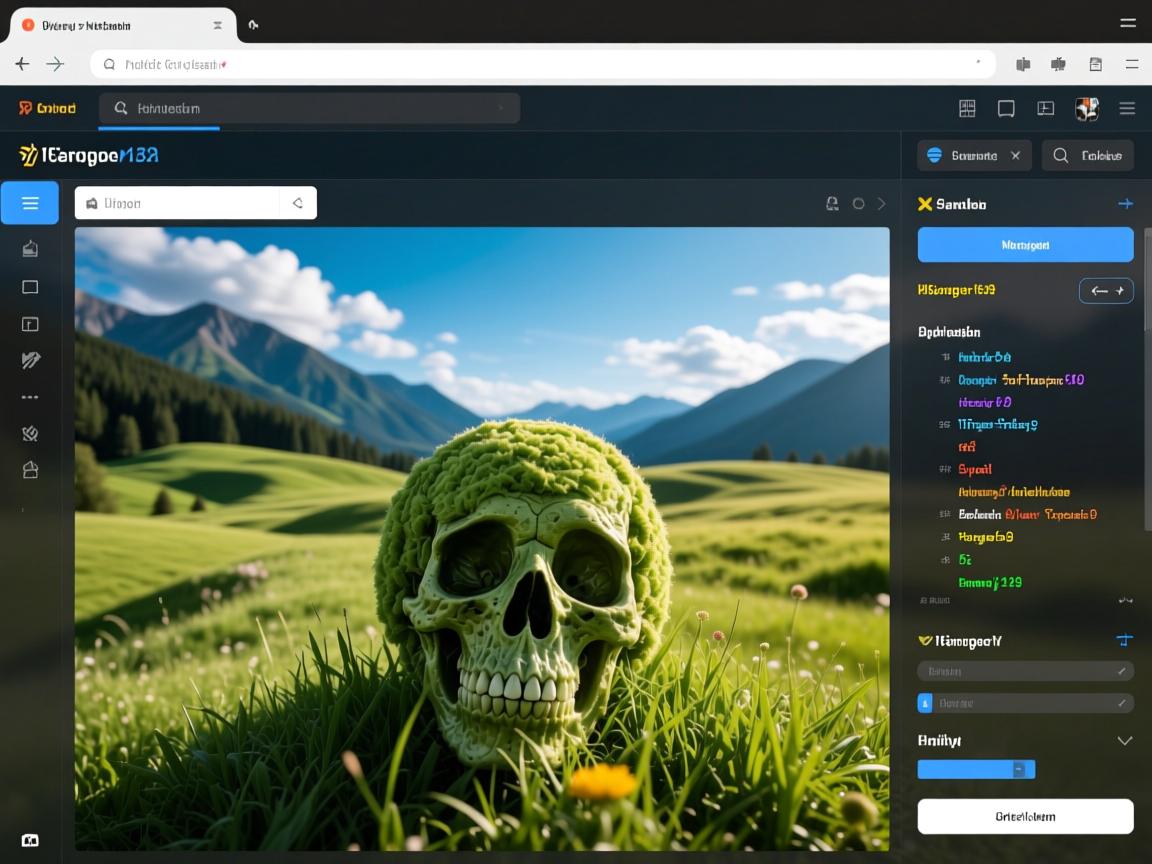The width and height of the screenshot is (1152, 864).
Task: Click the blue hamburger menu button in sidebar
Action: coord(30,203)
